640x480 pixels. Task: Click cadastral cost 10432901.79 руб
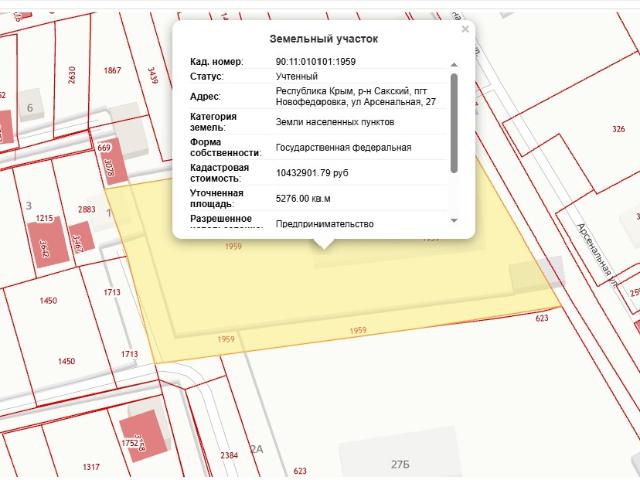click(312, 173)
